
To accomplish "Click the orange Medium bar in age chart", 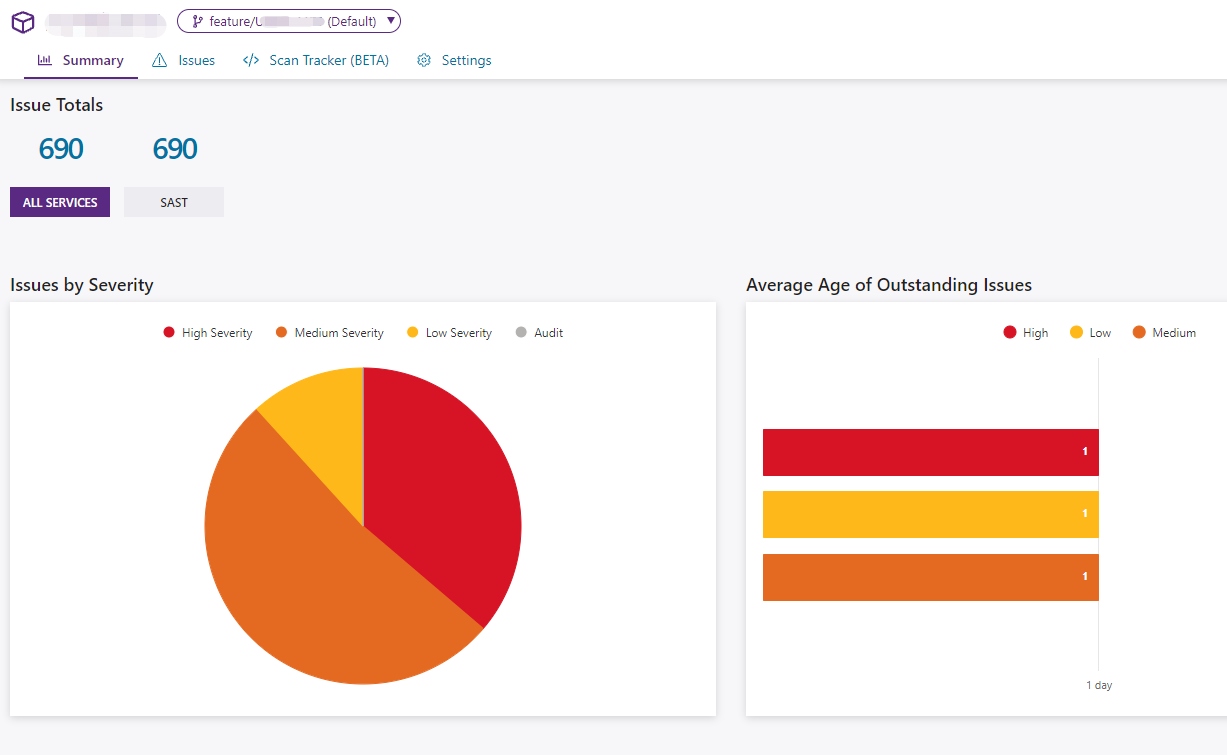I will (x=930, y=577).
